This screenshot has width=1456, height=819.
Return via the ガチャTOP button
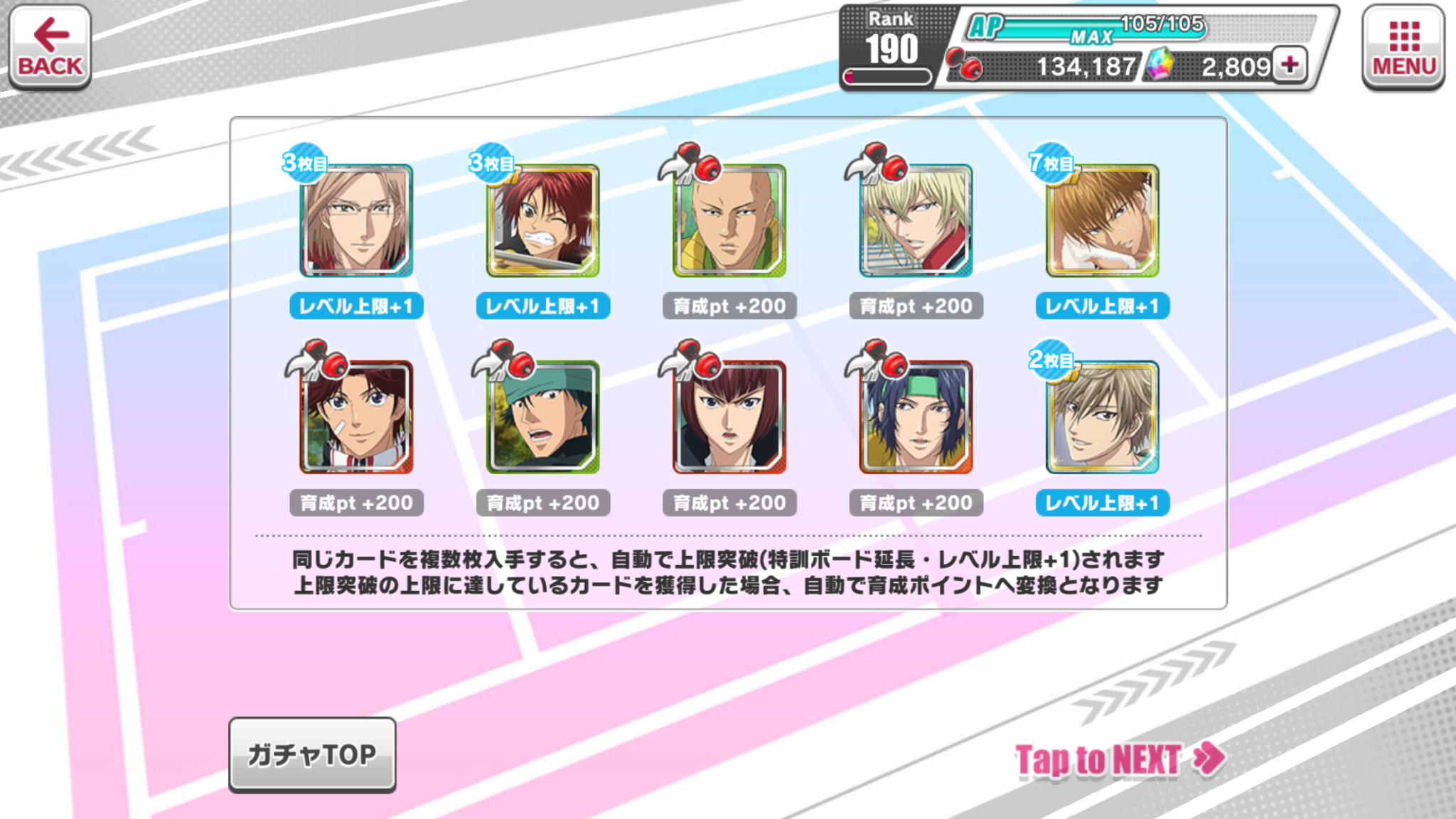click(312, 754)
